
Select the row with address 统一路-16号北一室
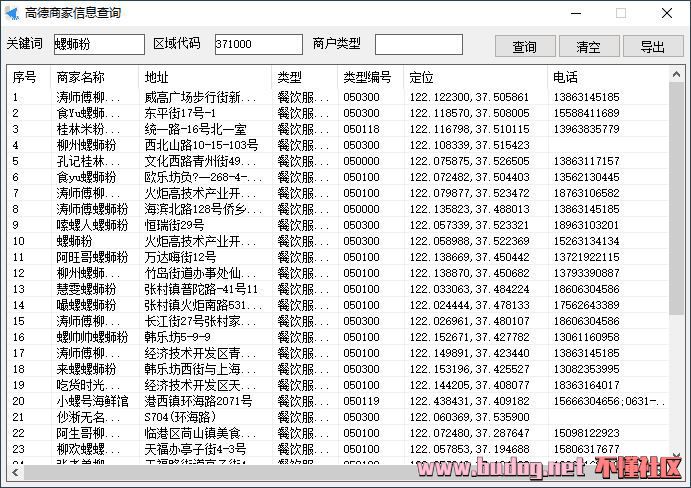tap(338, 129)
